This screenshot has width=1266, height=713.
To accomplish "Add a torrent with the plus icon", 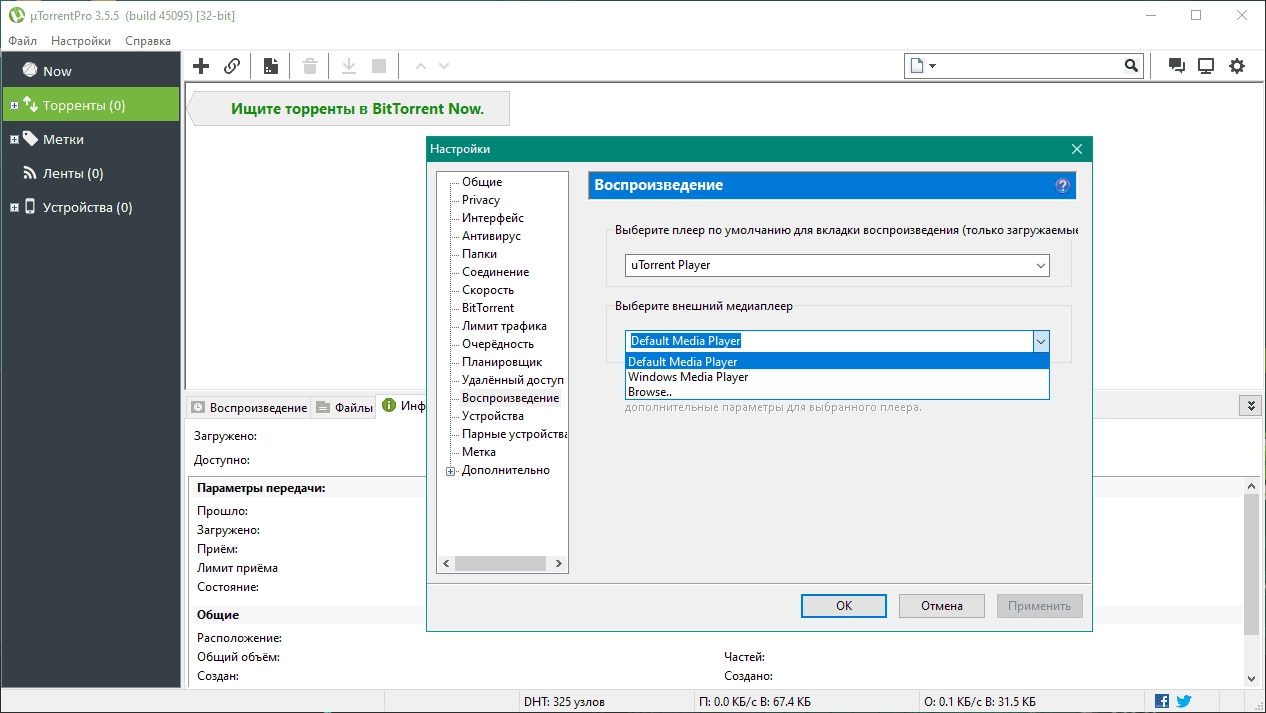I will click(x=201, y=66).
